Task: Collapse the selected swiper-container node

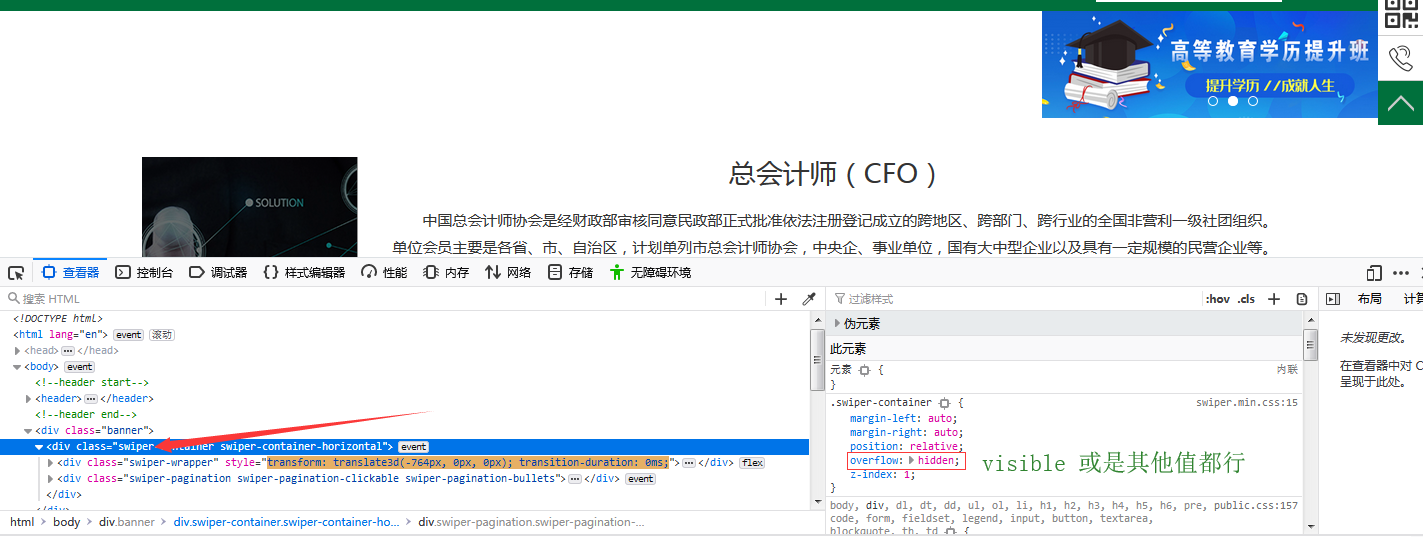Action: 39,447
